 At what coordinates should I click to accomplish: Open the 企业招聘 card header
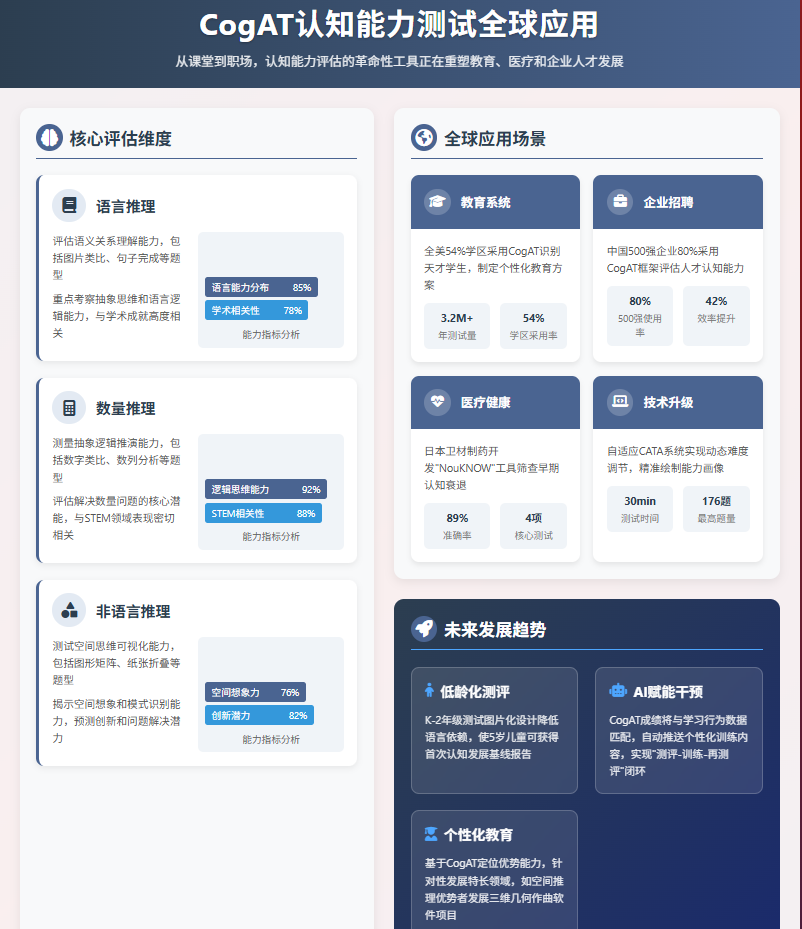pos(678,202)
